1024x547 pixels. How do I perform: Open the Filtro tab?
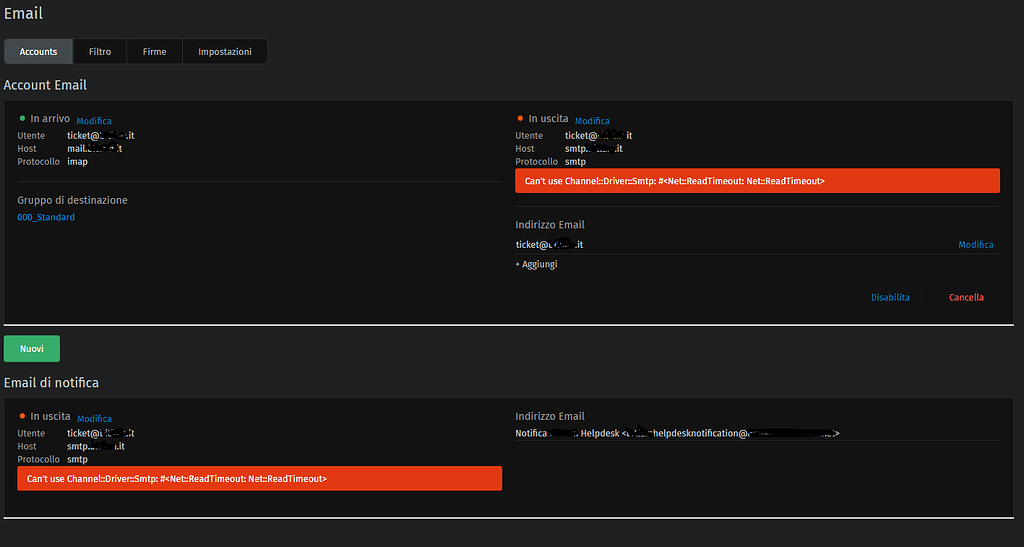pyautogui.click(x=100, y=51)
